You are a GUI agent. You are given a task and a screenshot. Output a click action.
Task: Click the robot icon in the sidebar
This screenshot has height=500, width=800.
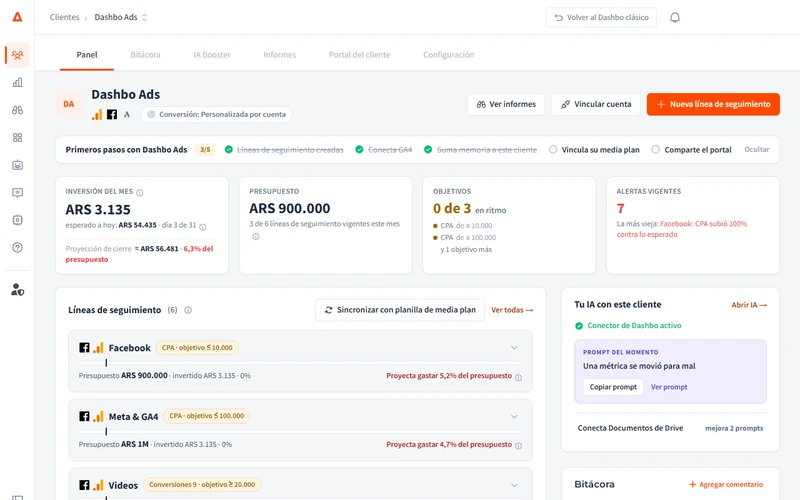click(17, 165)
